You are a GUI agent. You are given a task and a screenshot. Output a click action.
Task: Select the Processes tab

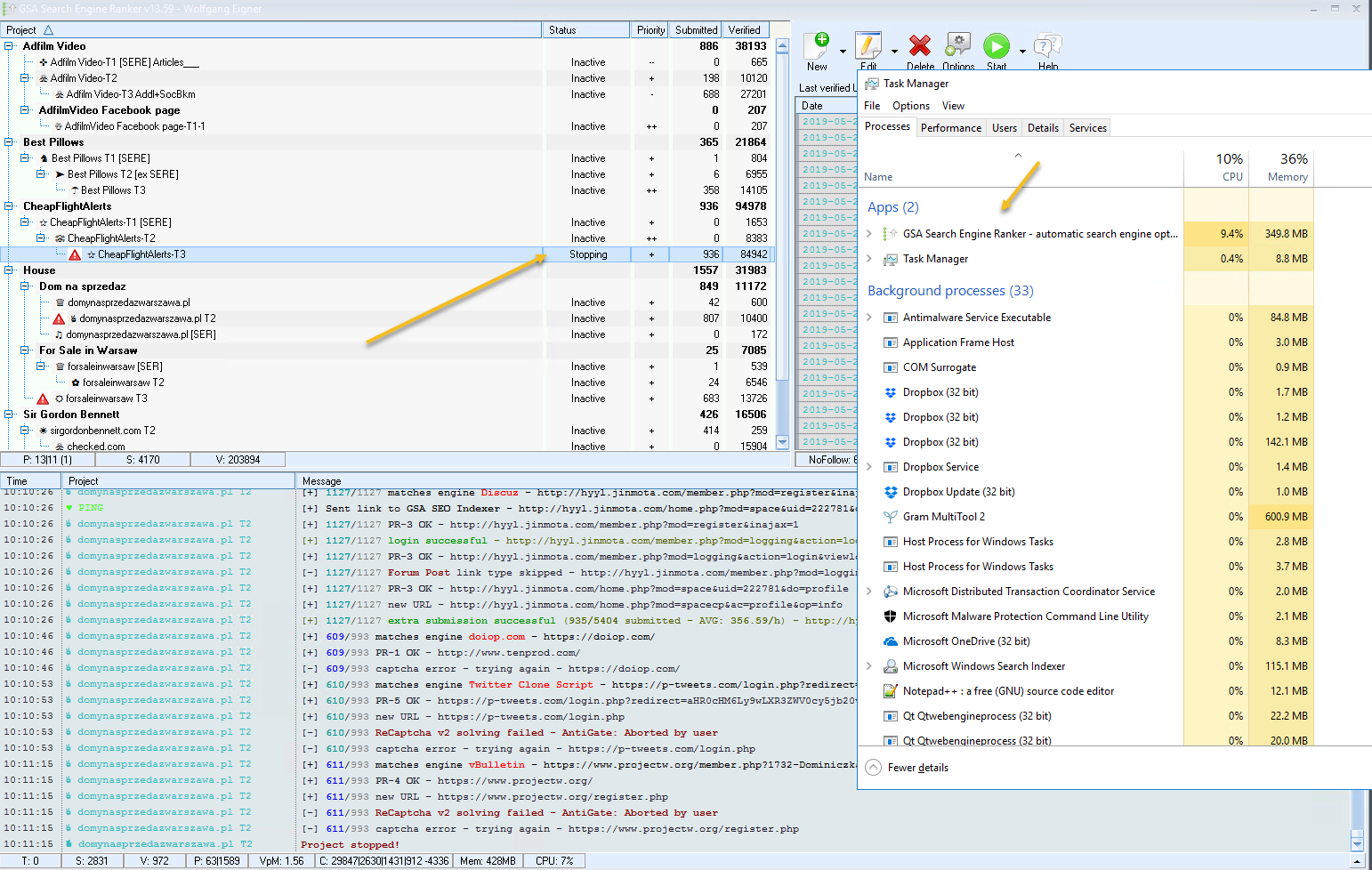click(x=887, y=126)
